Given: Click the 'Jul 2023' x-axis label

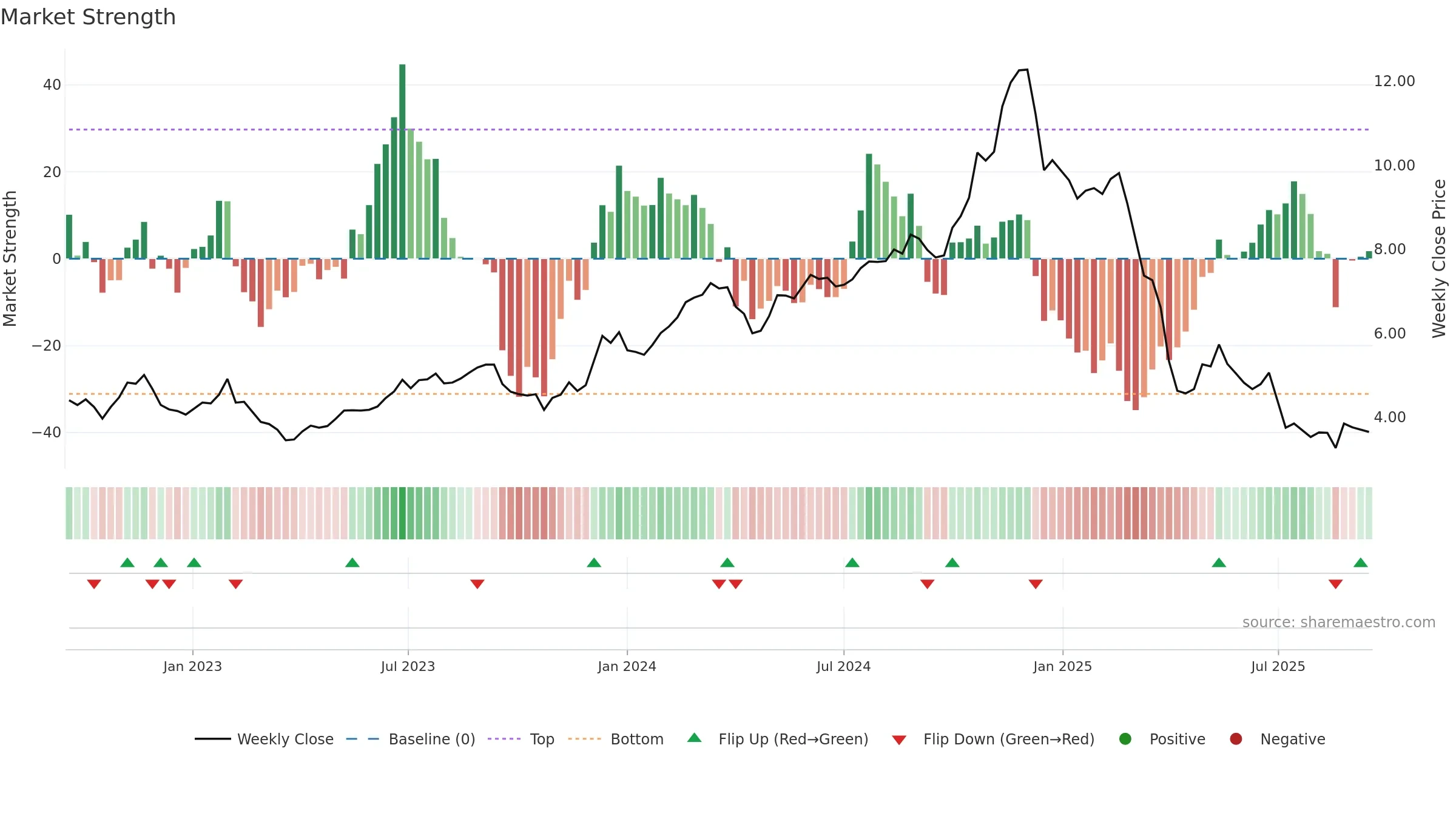Looking at the screenshot, I should pyautogui.click(x=408, y=666).
